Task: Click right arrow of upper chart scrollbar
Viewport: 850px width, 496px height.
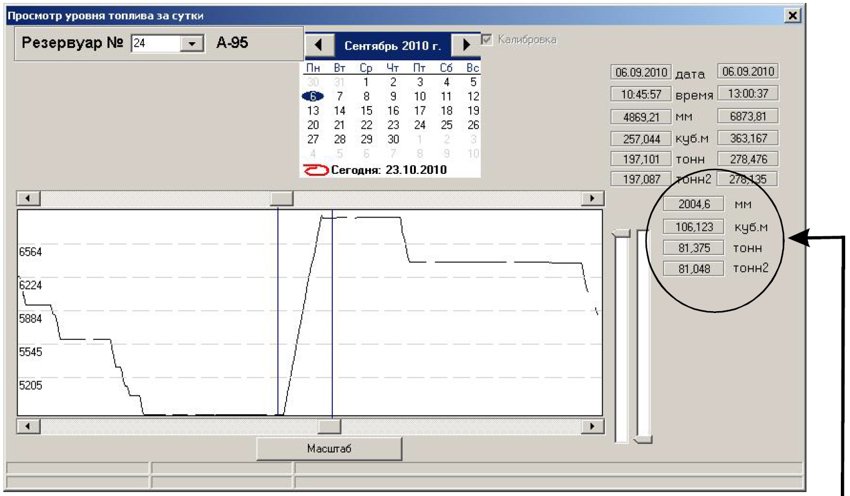Action: [x=592, y=198]
